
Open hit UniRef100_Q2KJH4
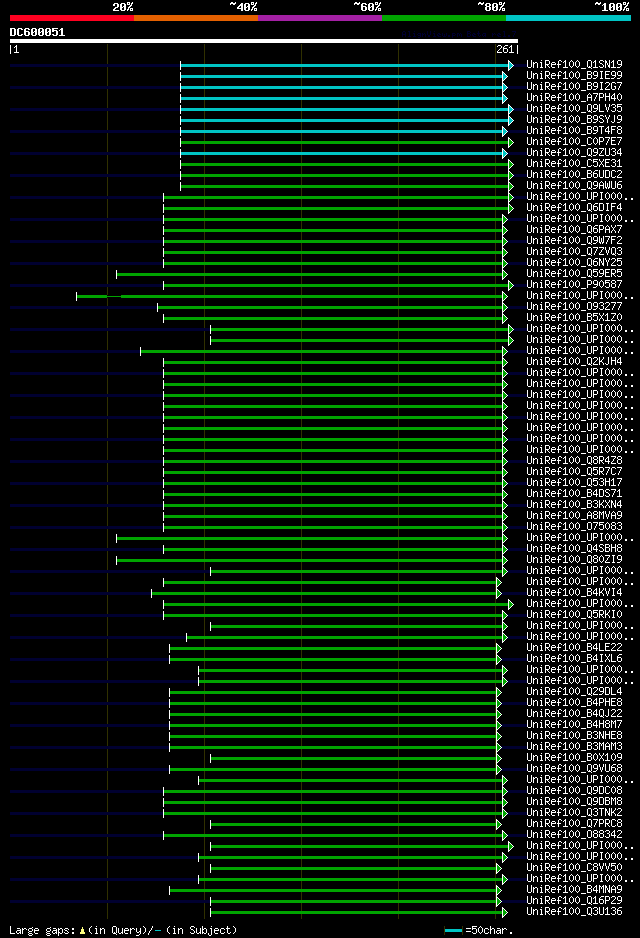coord(574,361)
